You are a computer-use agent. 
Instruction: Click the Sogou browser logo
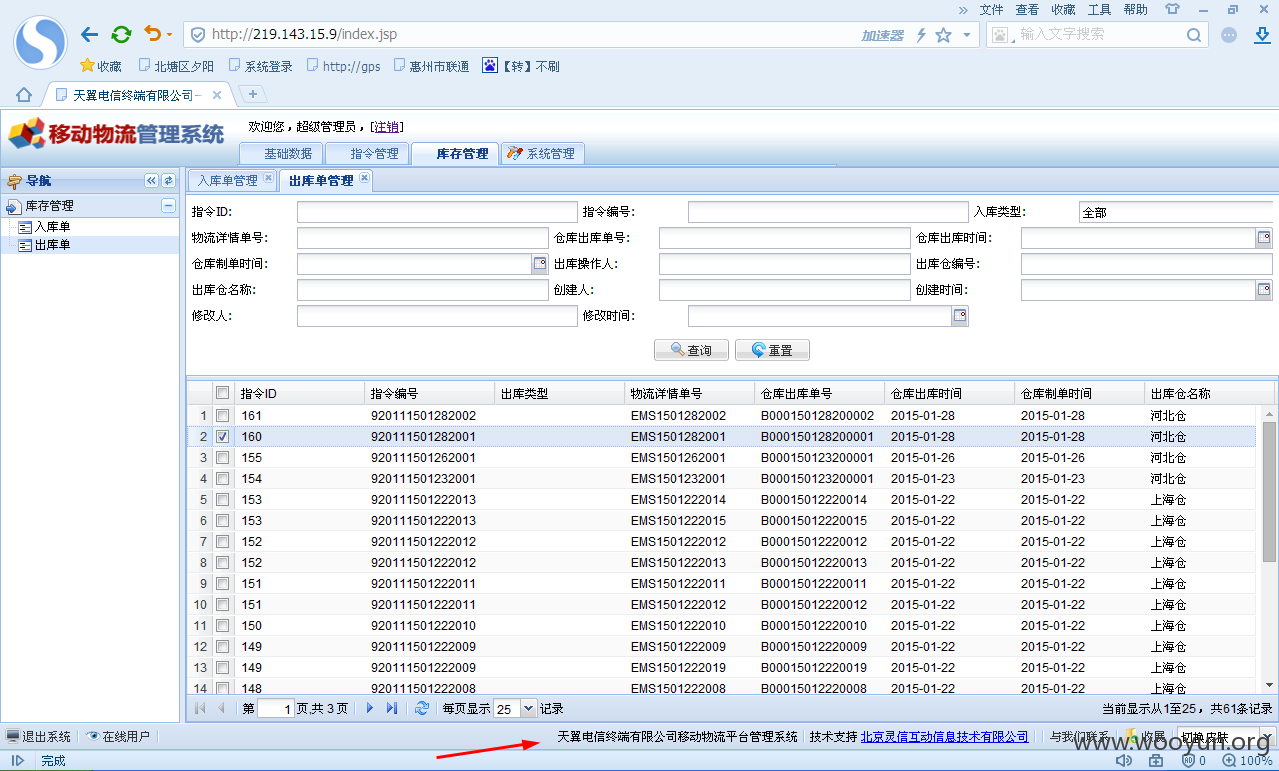[40, 42]
